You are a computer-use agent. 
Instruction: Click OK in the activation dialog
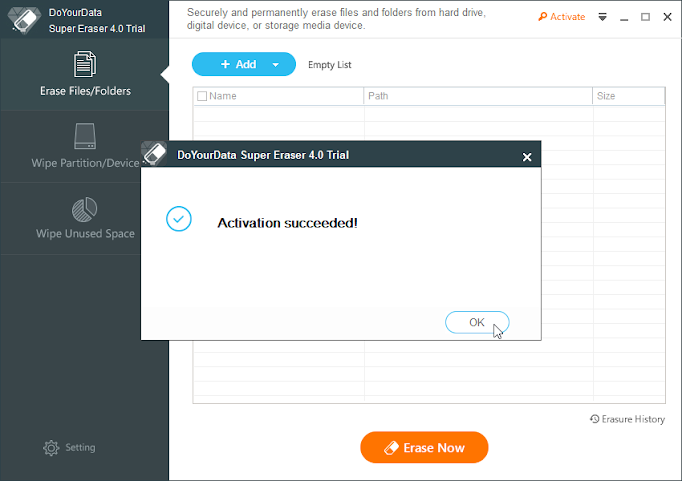[x=477, y=322]
